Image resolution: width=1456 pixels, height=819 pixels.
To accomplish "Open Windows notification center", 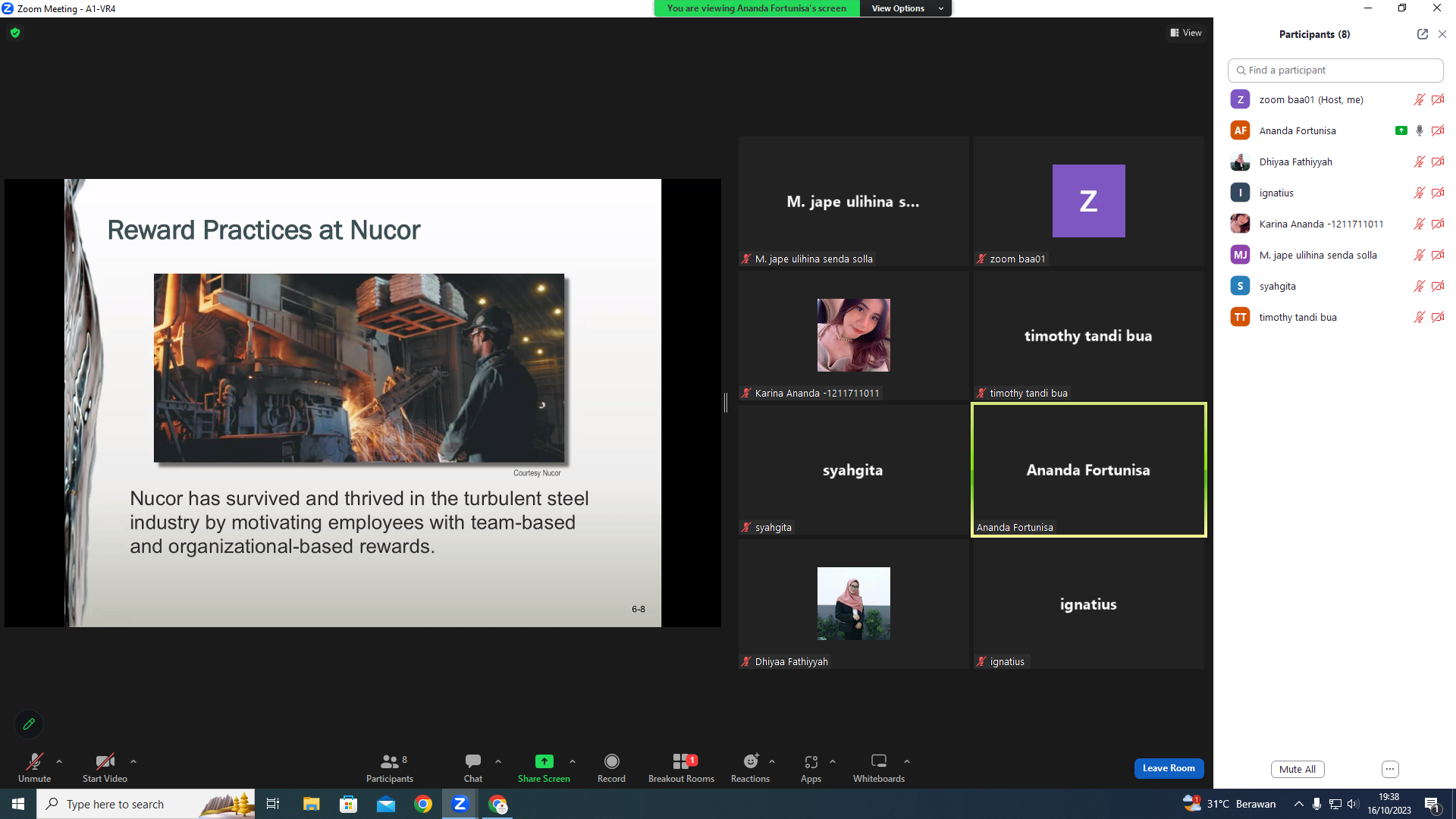I will pos(1432,804).
